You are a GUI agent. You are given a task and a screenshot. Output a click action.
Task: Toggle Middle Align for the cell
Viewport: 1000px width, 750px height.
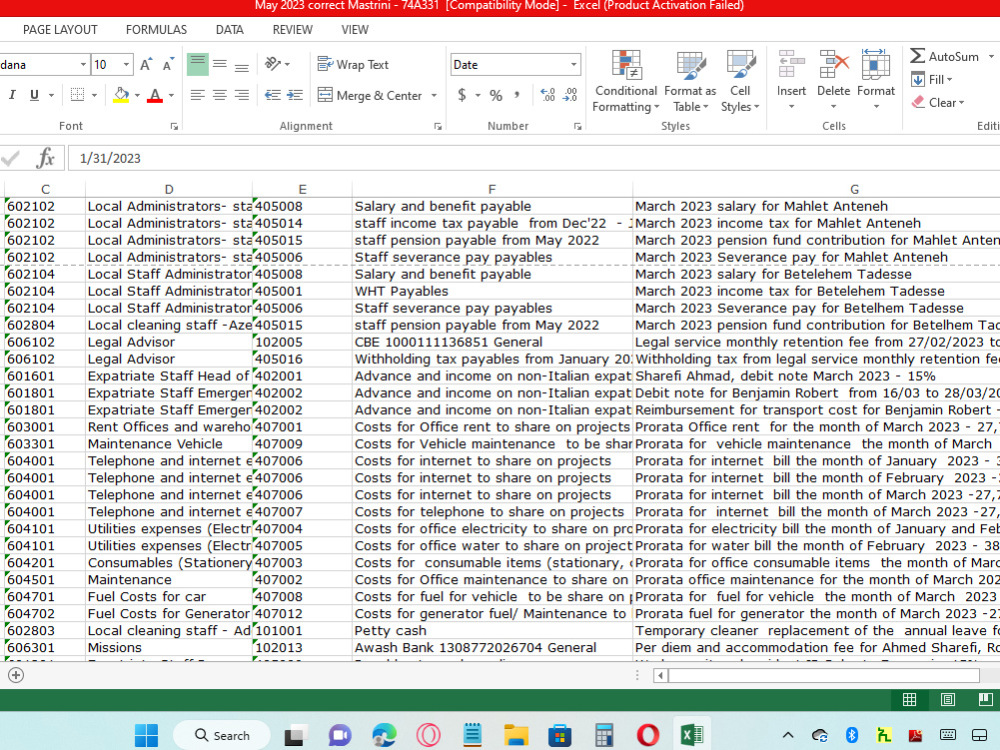coord(220,64)
